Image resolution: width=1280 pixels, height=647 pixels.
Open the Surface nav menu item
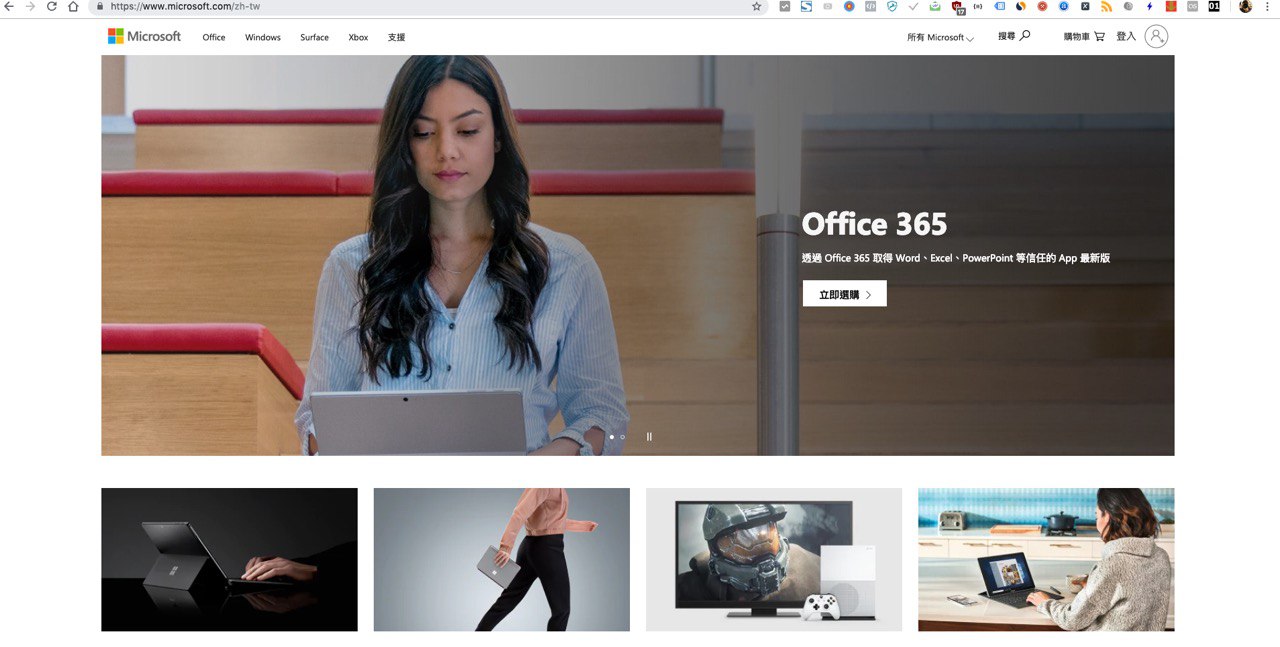(314, 37)
